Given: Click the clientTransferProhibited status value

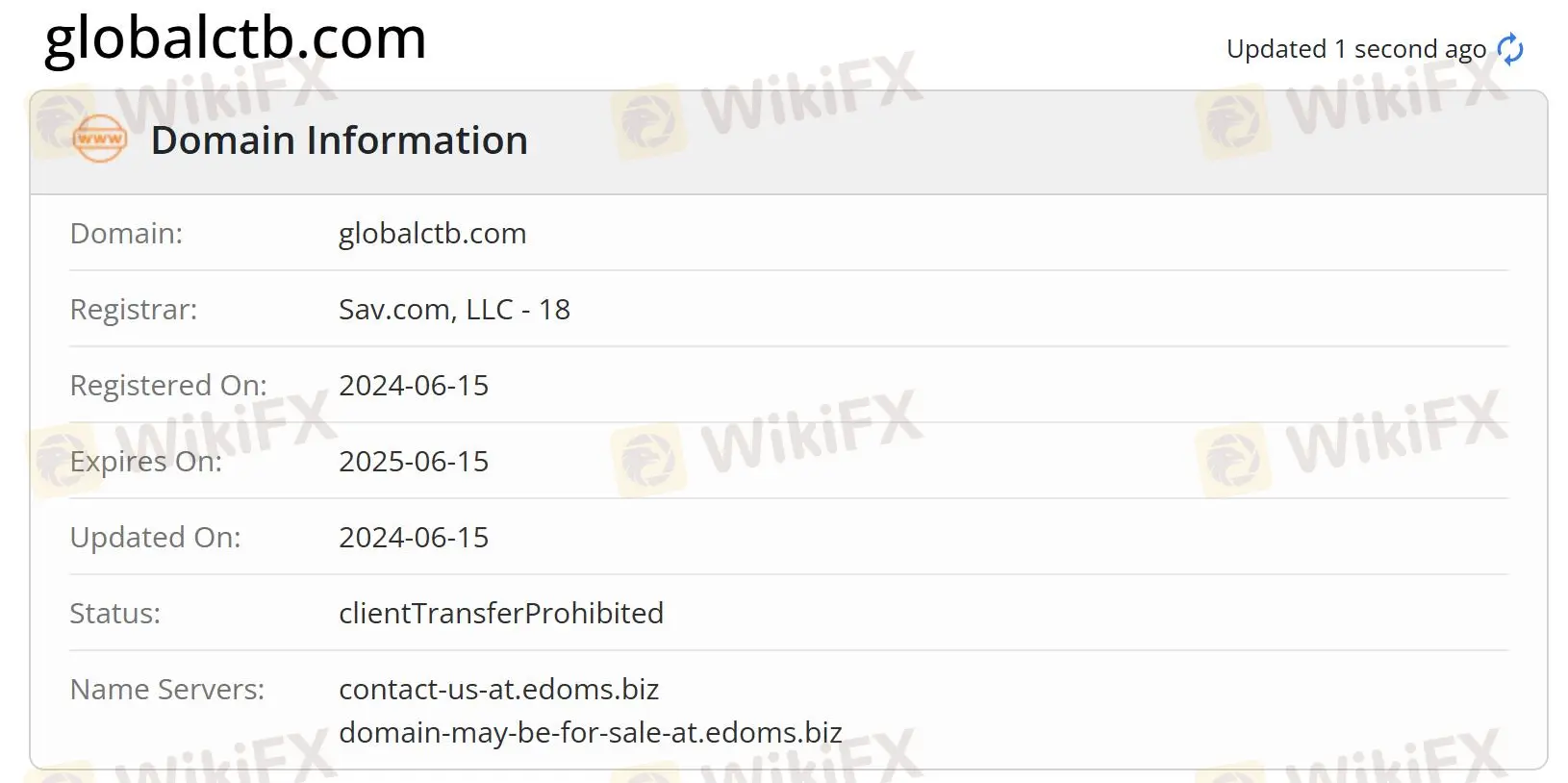Looking at the screenshot, I should pyautogui.click(x=500, y=614).
